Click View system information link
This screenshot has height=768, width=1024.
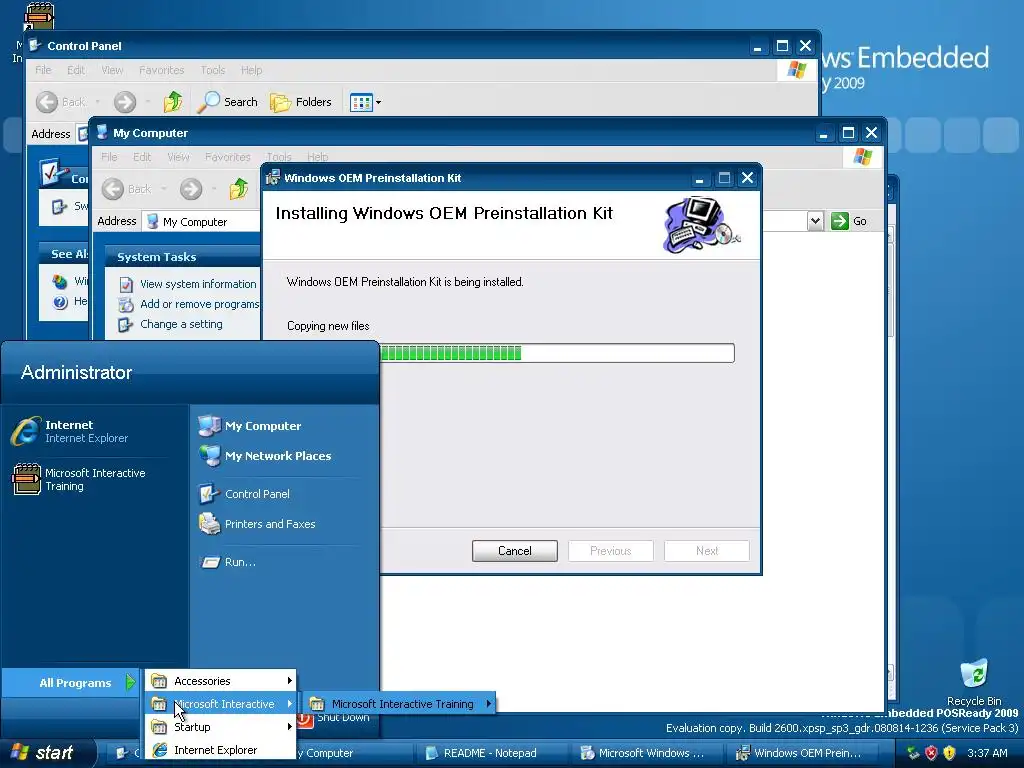[x=198, y=284]
